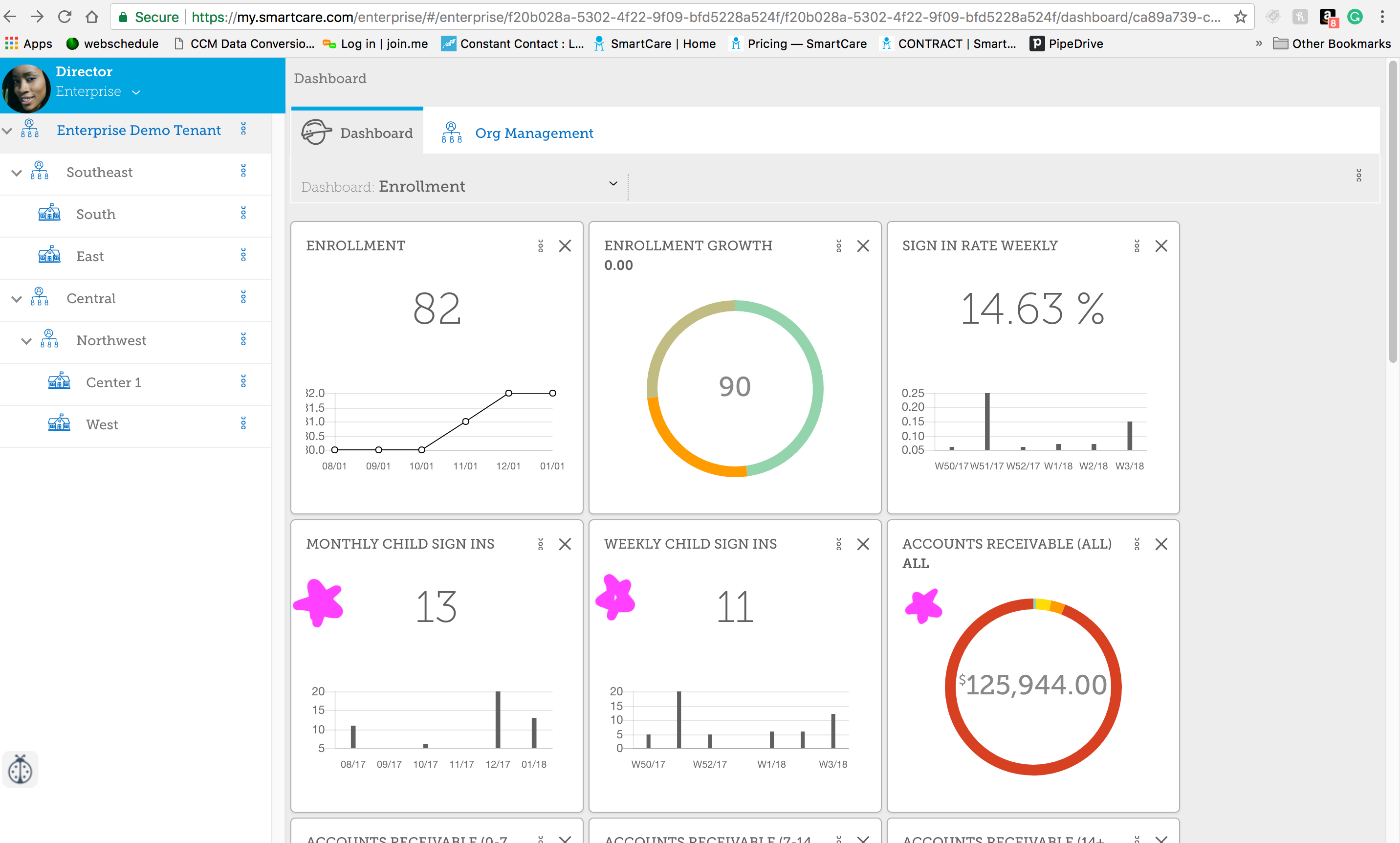This screenshot has height=843, width=1400.
Task: Click the $125,944.00 receivable donut chart
Action: (x=1033, y=686)
